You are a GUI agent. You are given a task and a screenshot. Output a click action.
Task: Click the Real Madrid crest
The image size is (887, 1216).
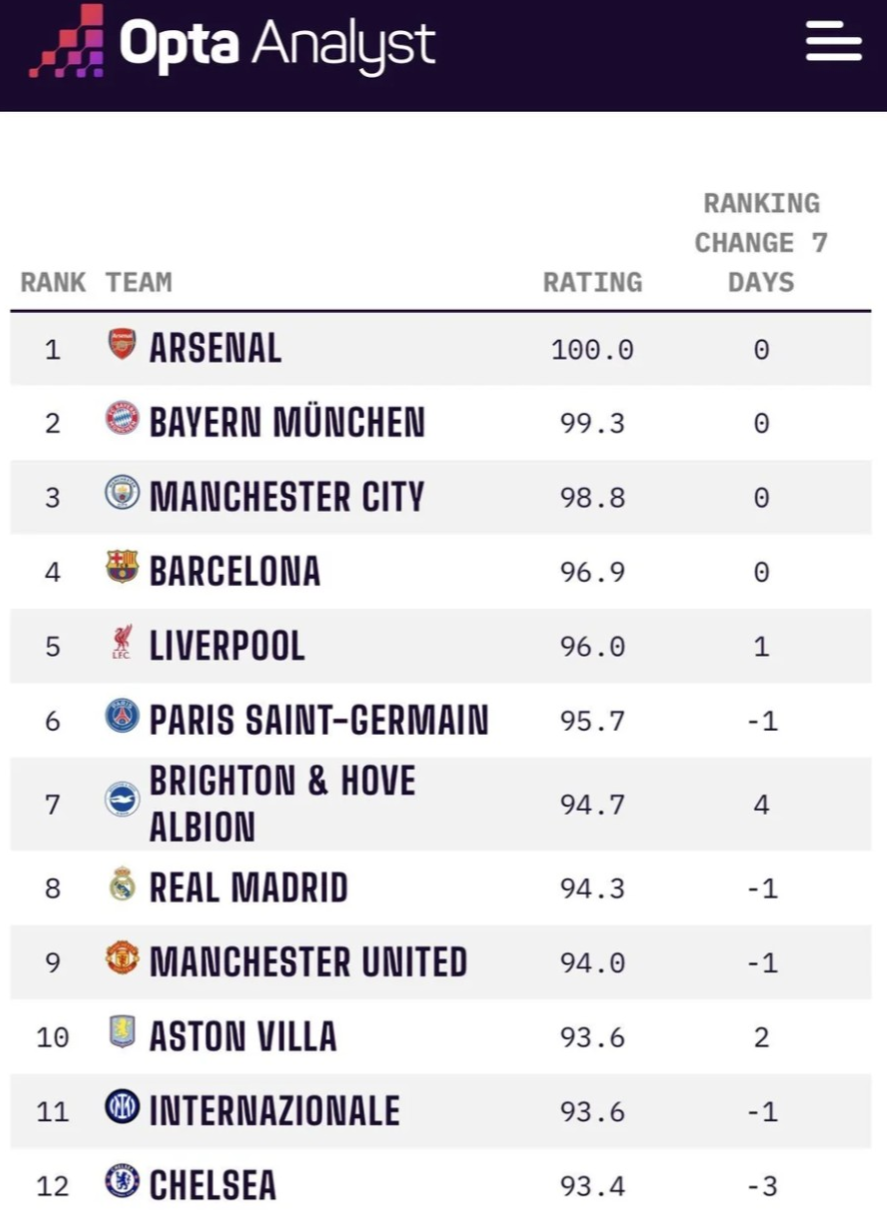(122, 884)
